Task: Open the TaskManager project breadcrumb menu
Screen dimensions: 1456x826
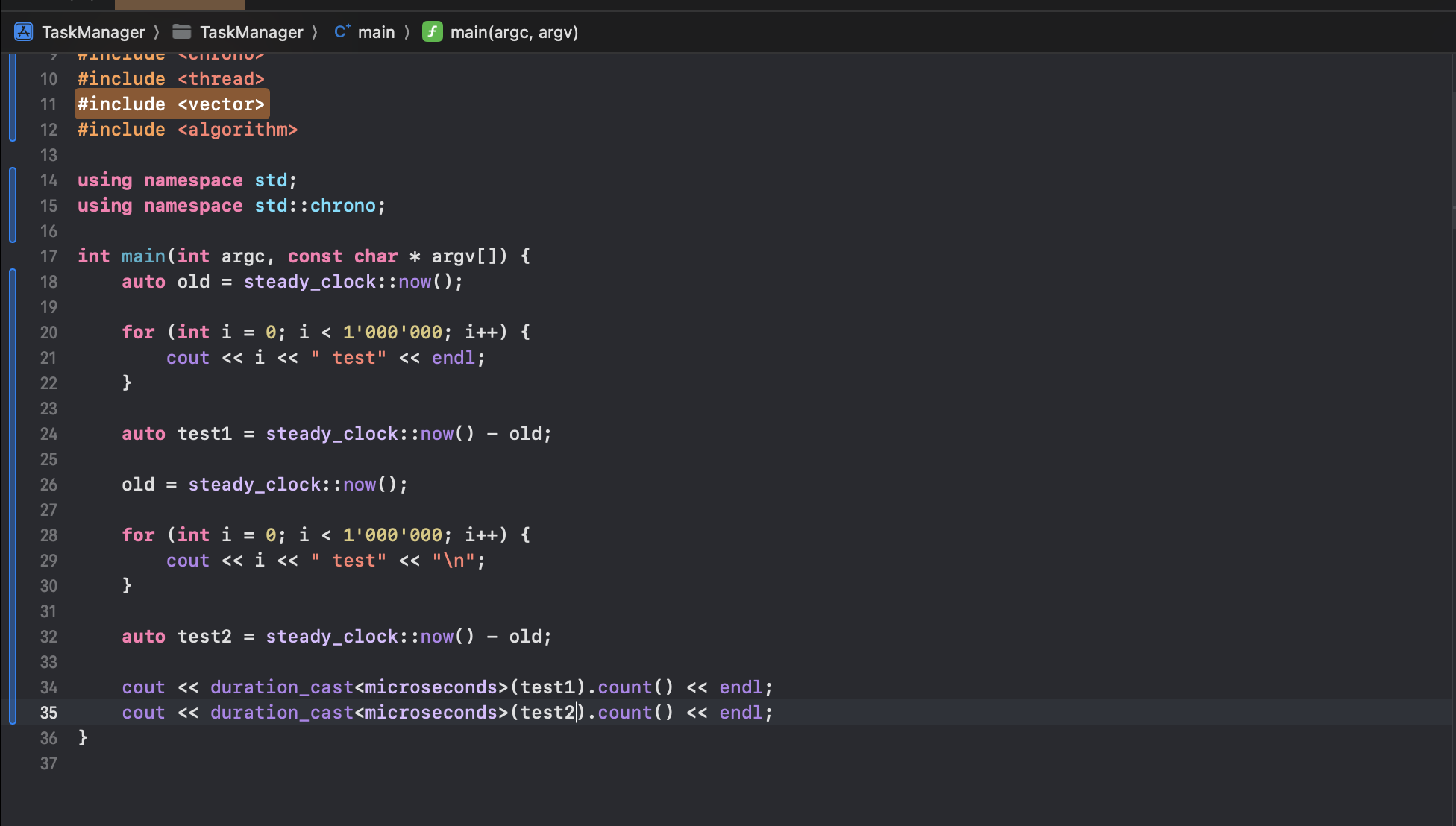Action: 93,32
